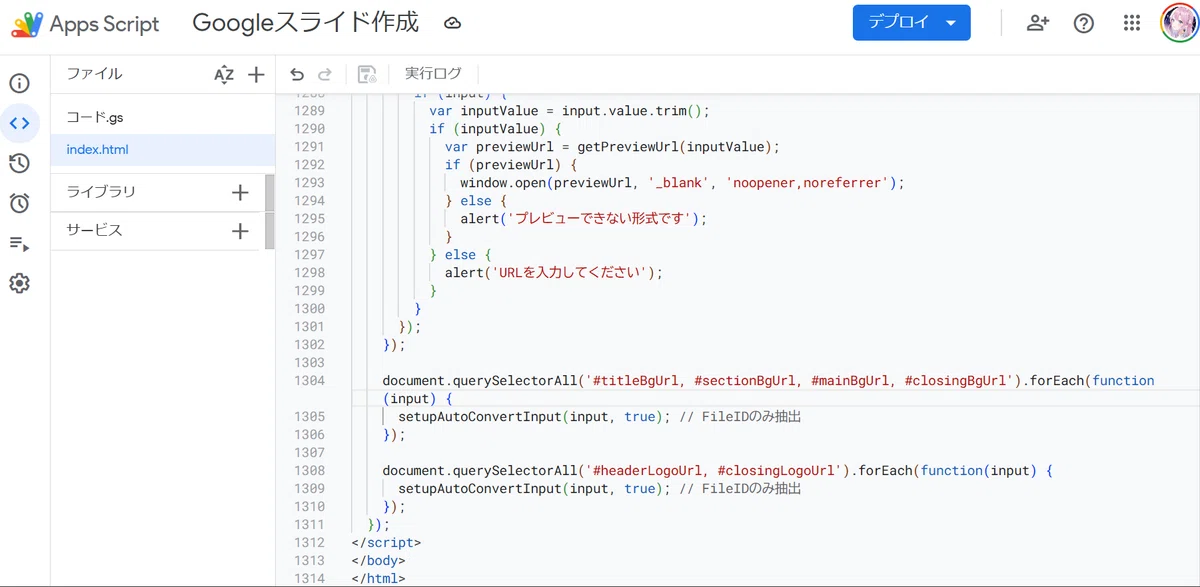Open Triggers alarm clock icon
This screenshot has height=587, width=1200.
click(20, 204)
